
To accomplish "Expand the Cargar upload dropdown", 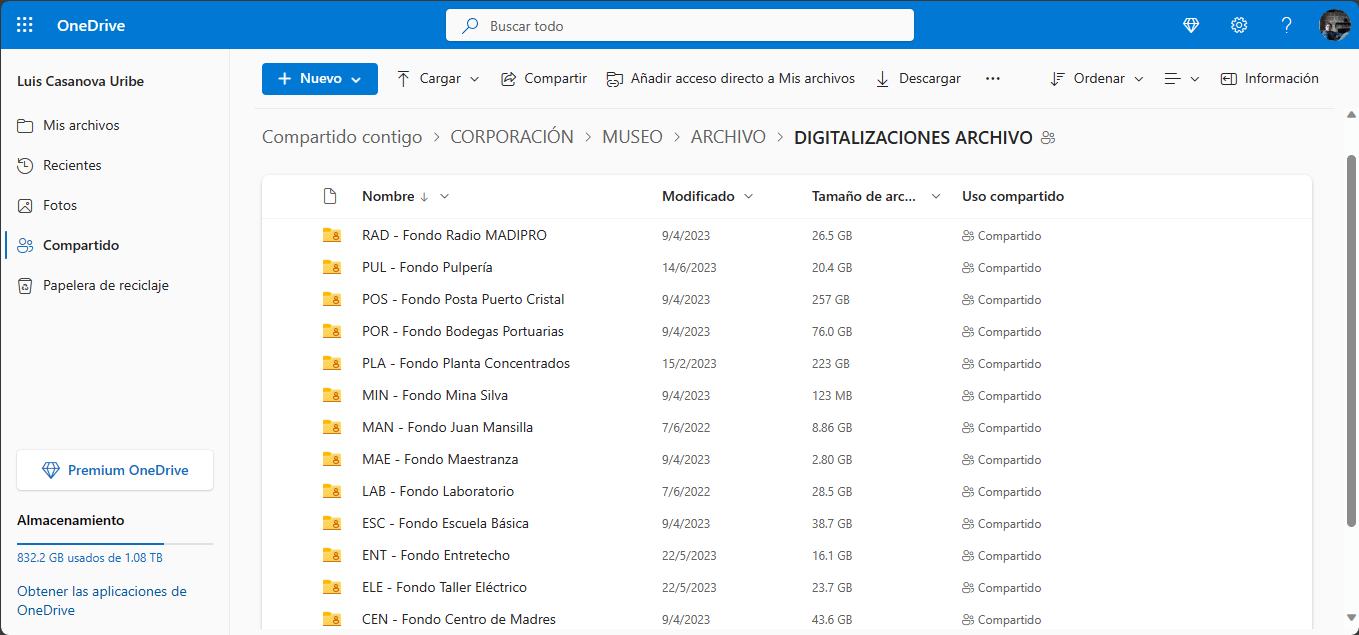I will [x=475, y=79].
